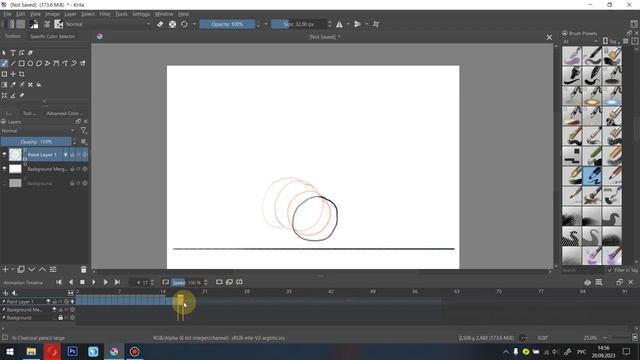
Task: Open the Filter menu
Action: point(105,14)
